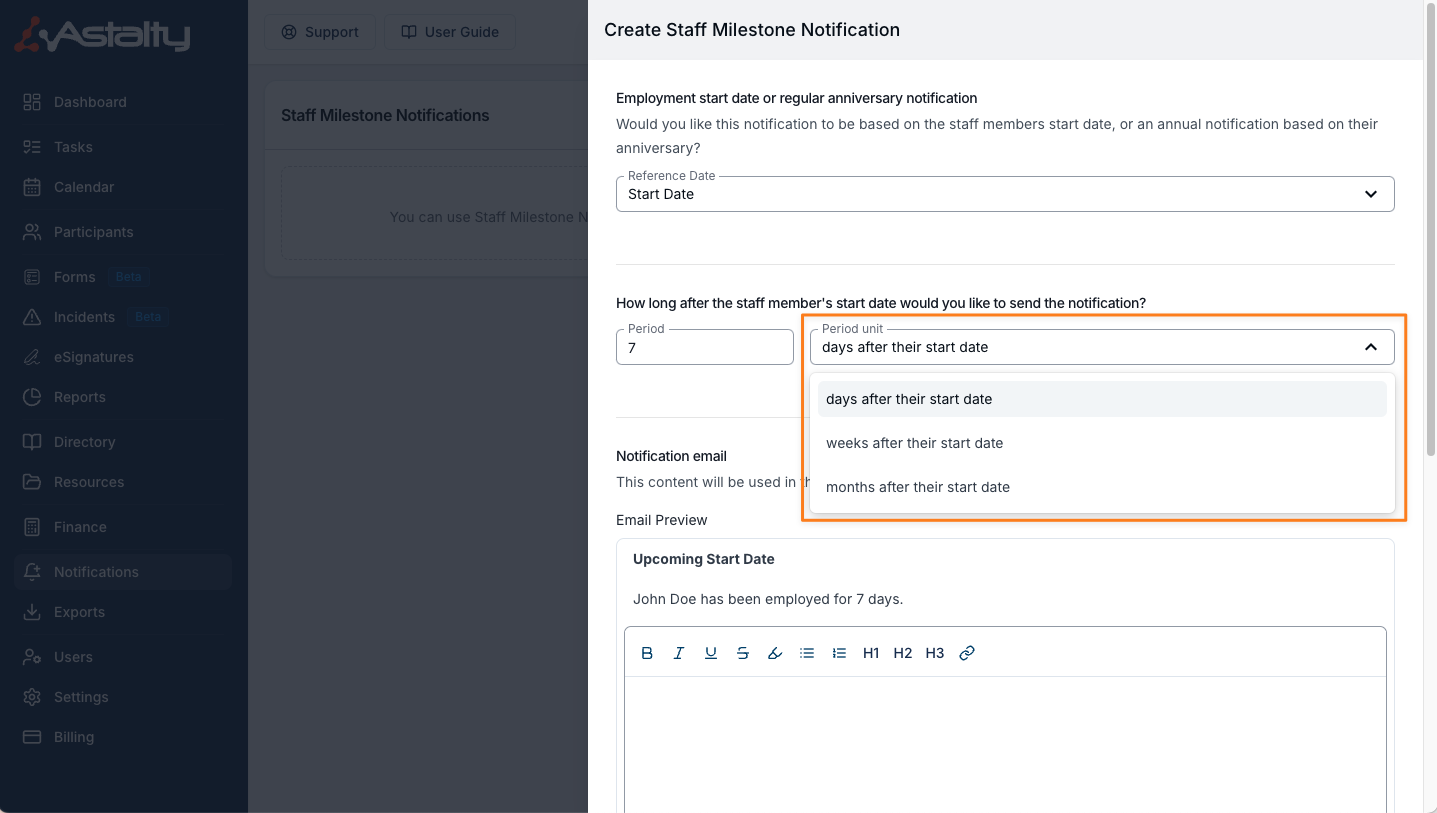Click the insert link icon
1437x813 pixels.
click(x=967, y=653)
